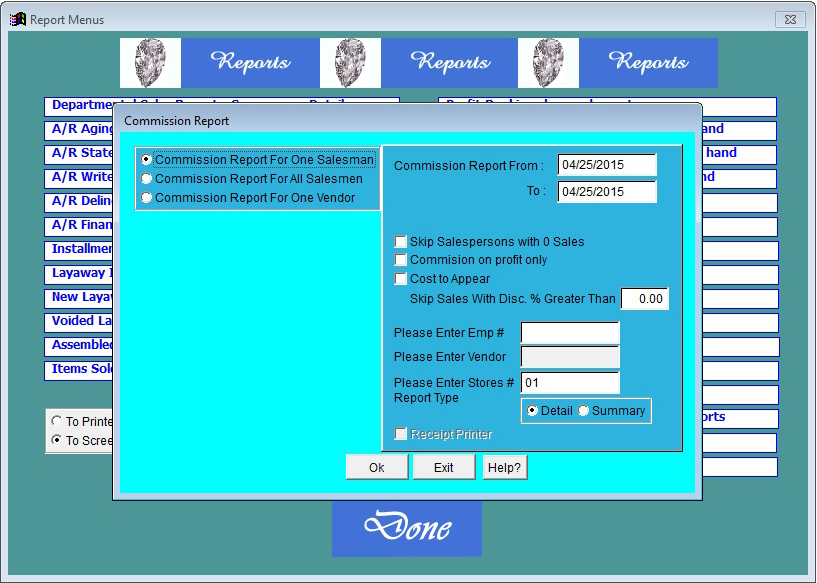
Task: Focus the Please Enter Emp # field
Action: [570, 333]
